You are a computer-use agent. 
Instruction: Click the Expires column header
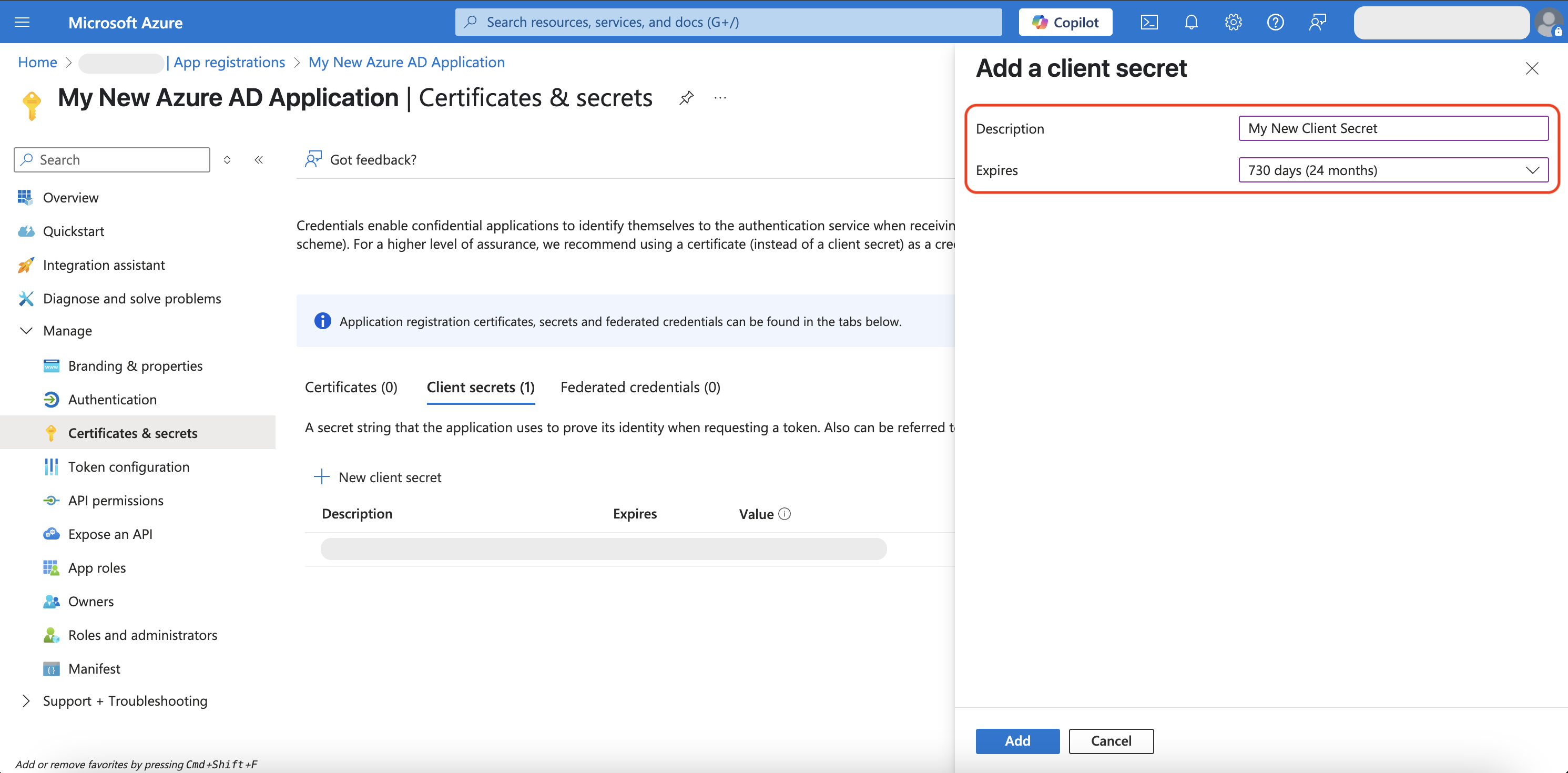pyautogui.click(x=635, y=514)
